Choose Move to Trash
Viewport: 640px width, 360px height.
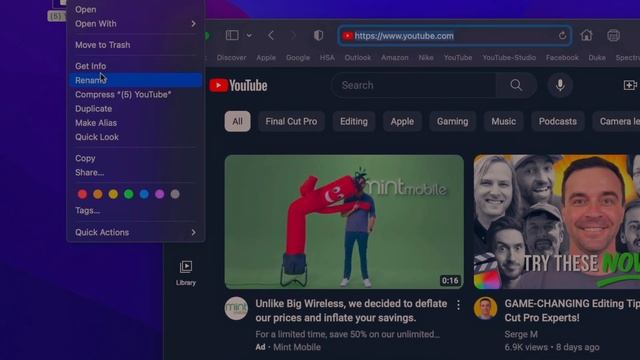click(136, 45)
